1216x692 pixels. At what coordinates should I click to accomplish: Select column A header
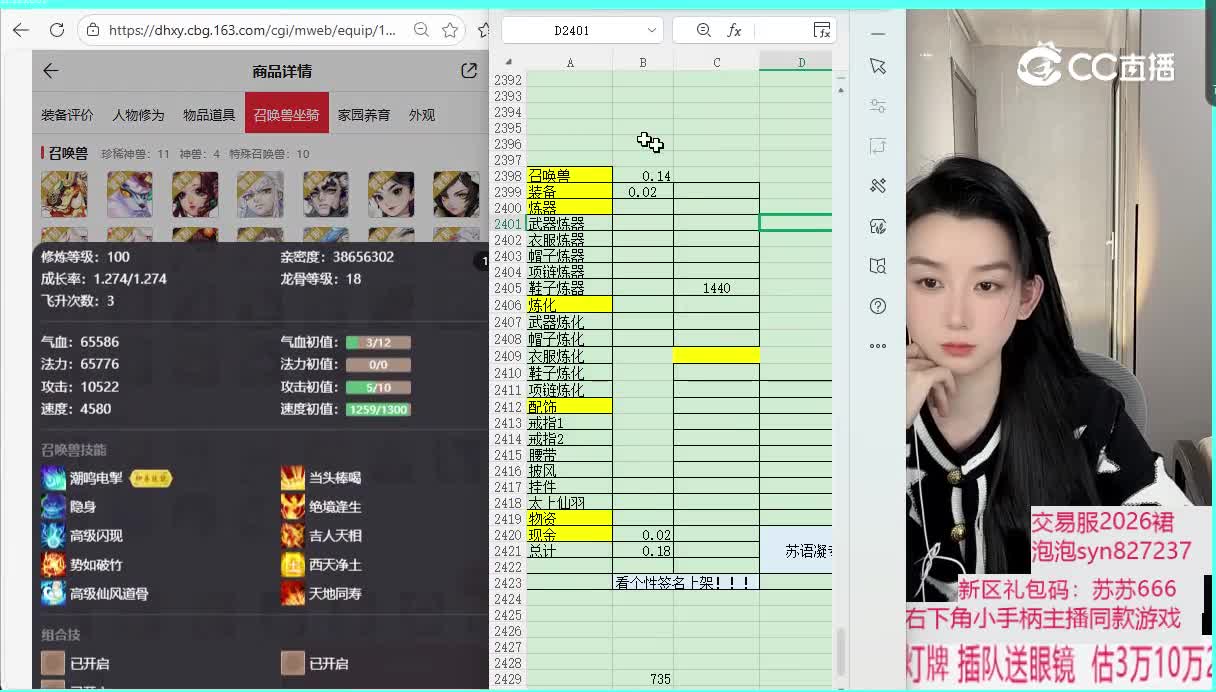click(x=570, y=63)
